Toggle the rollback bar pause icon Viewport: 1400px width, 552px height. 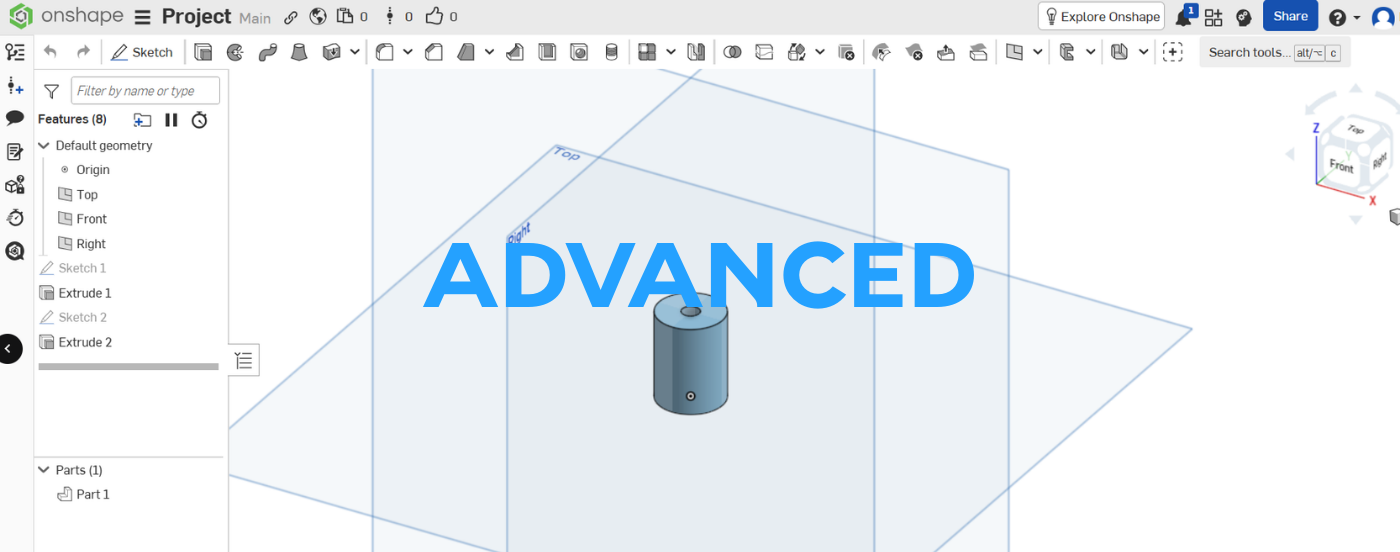click(x=171, y=120)
